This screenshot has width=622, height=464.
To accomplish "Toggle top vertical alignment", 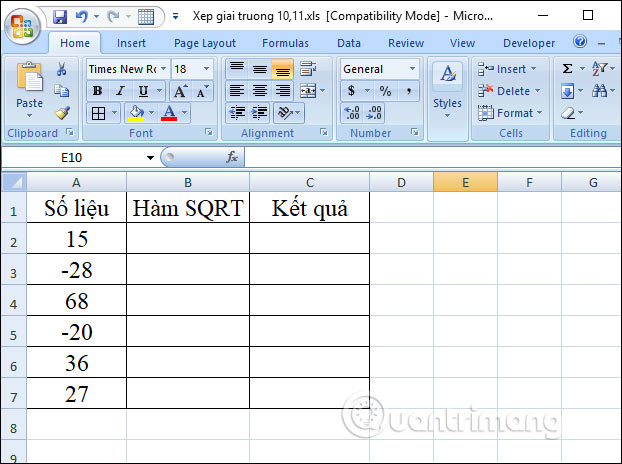I will point(237,69).
